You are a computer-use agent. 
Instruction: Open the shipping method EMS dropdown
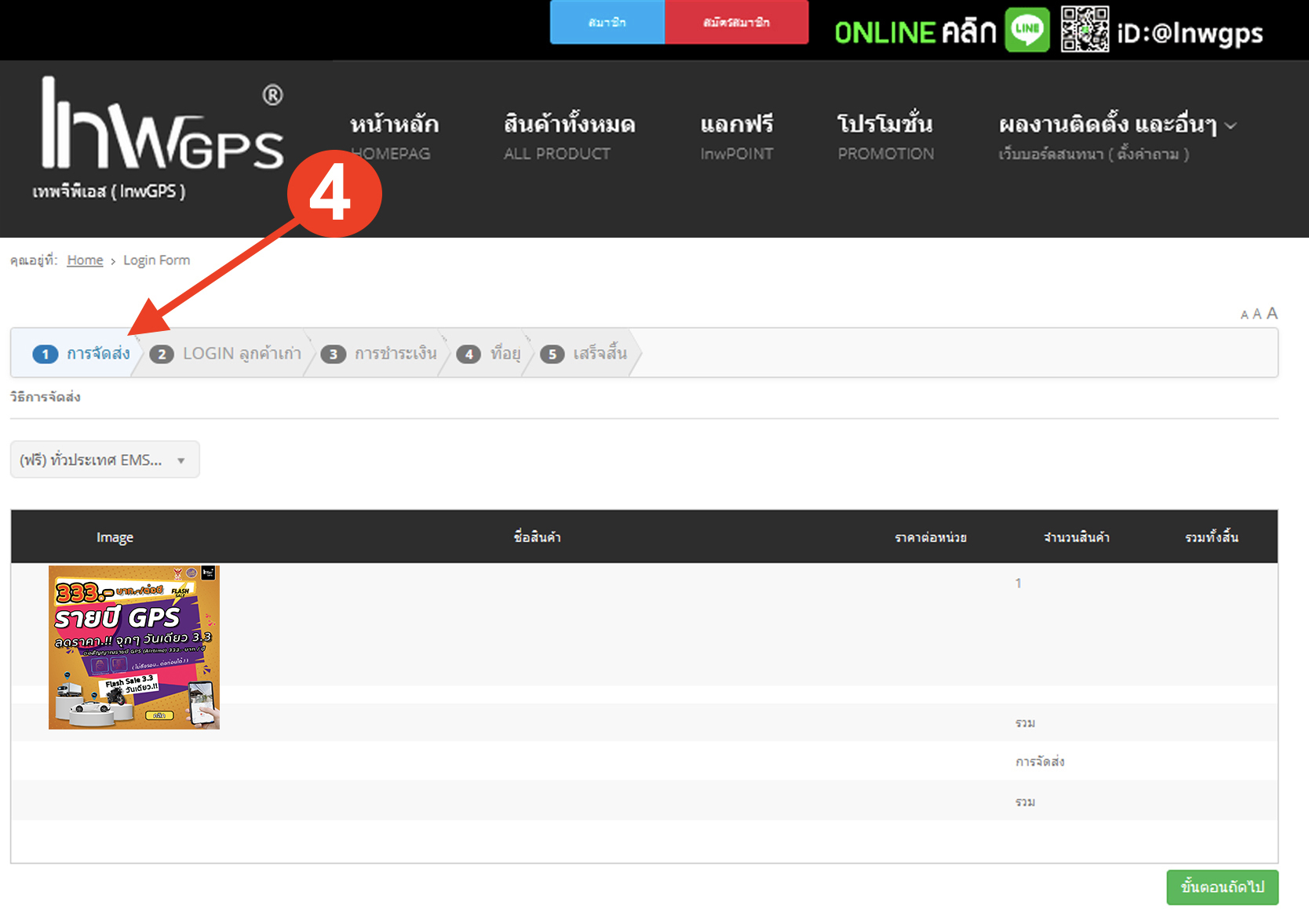pyautogui.click(x=104, y=460)
